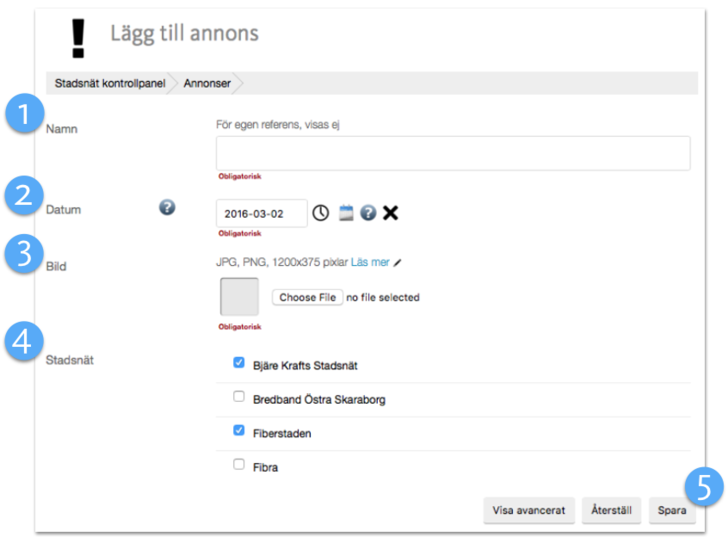Image resolution: width=728 pixels, height=543 pixels.
Task: Click the image preview placeholder box
Action: click(x=239, y=297)
